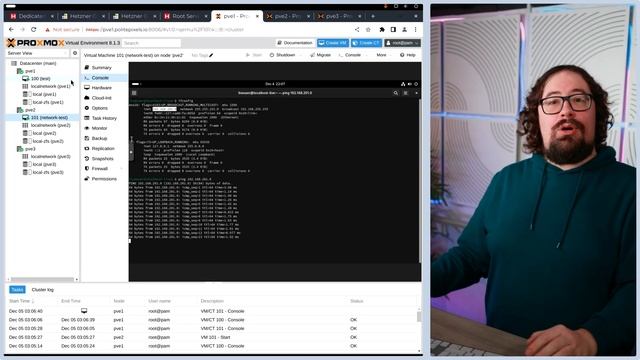Open the browser extensions puzzle icon
Viewport: 640px width, 360px height.
382,29
